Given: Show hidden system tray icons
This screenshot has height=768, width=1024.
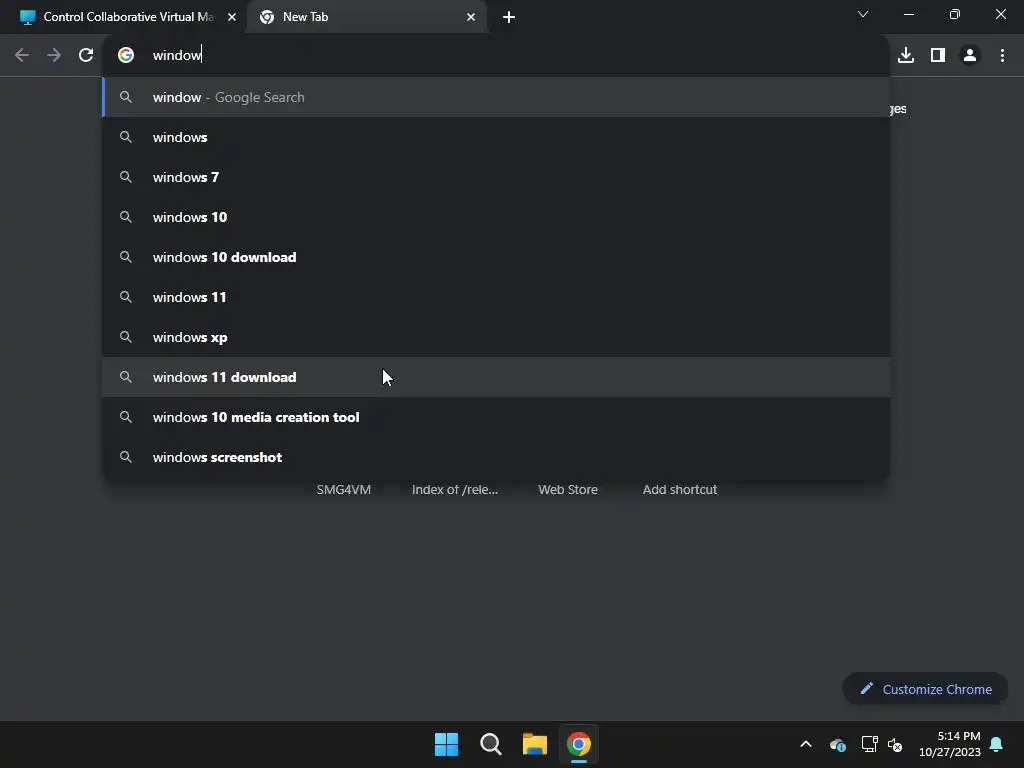Looking at the screenshot, I should tap(806, 744).
